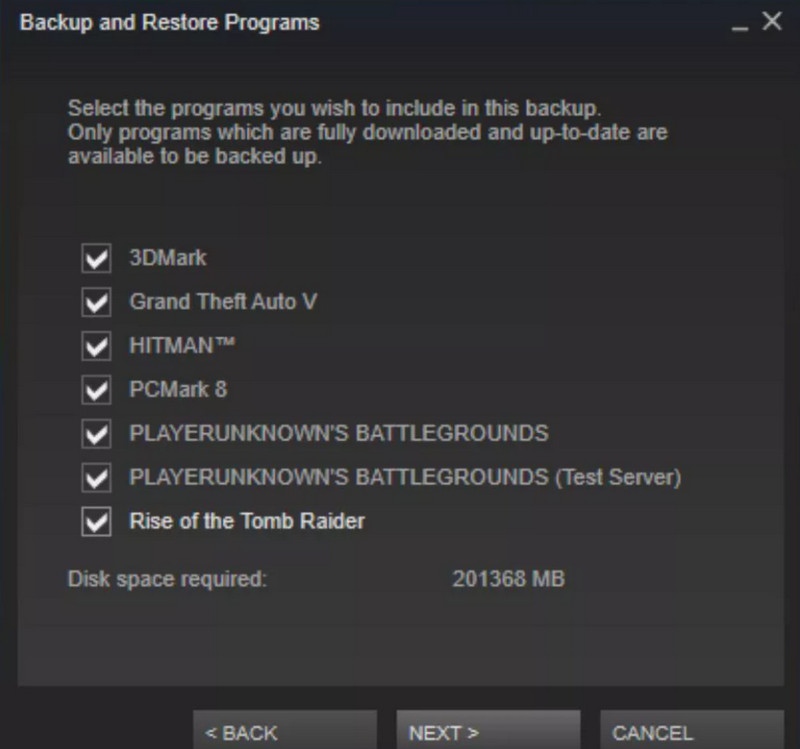Uncheck the BATTLEGROUNDS (Test Server) checkbox
Image resolution: width=800 pixels, height=749 pixels.
tap(96, 478)
